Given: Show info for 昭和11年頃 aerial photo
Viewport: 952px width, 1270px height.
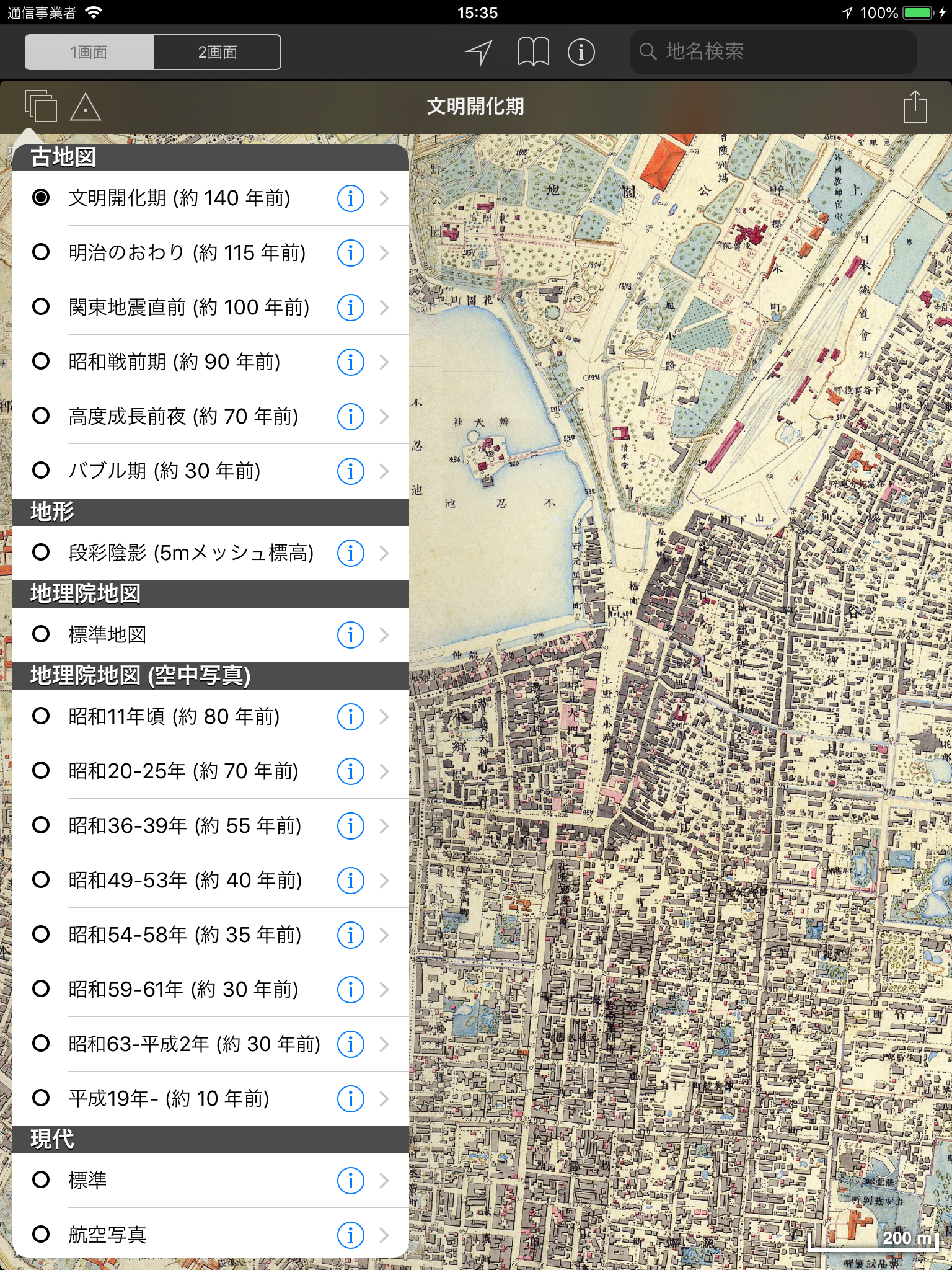Looking at the screenshot, I should point(351,717).
